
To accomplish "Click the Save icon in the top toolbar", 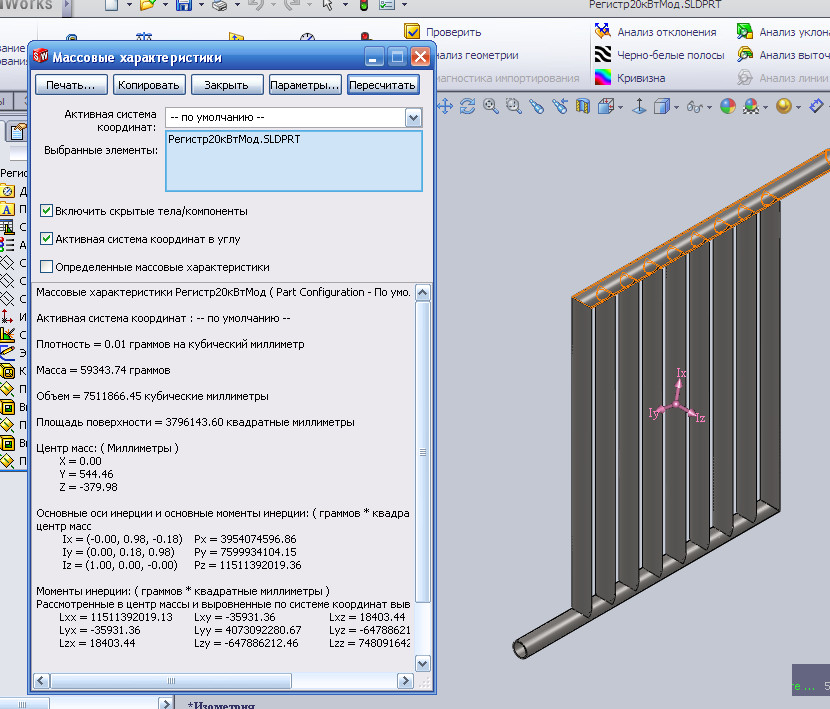I will (x=184, y=6).
